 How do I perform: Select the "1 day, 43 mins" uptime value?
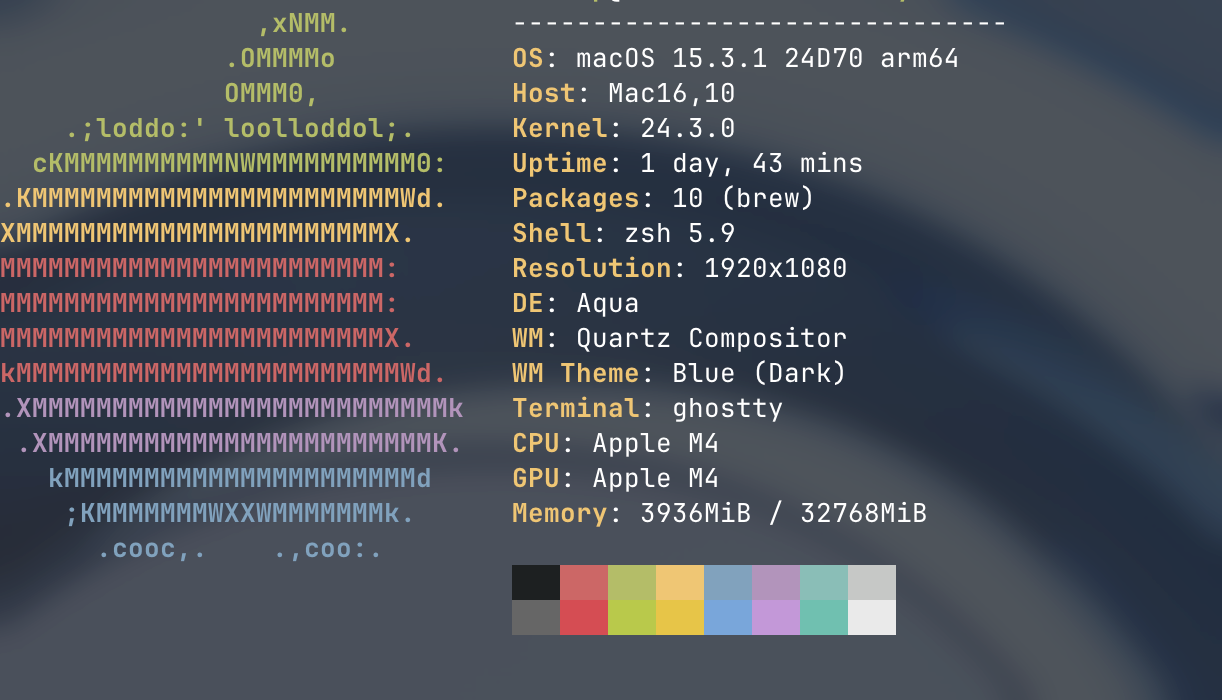(x=752, y=163)
